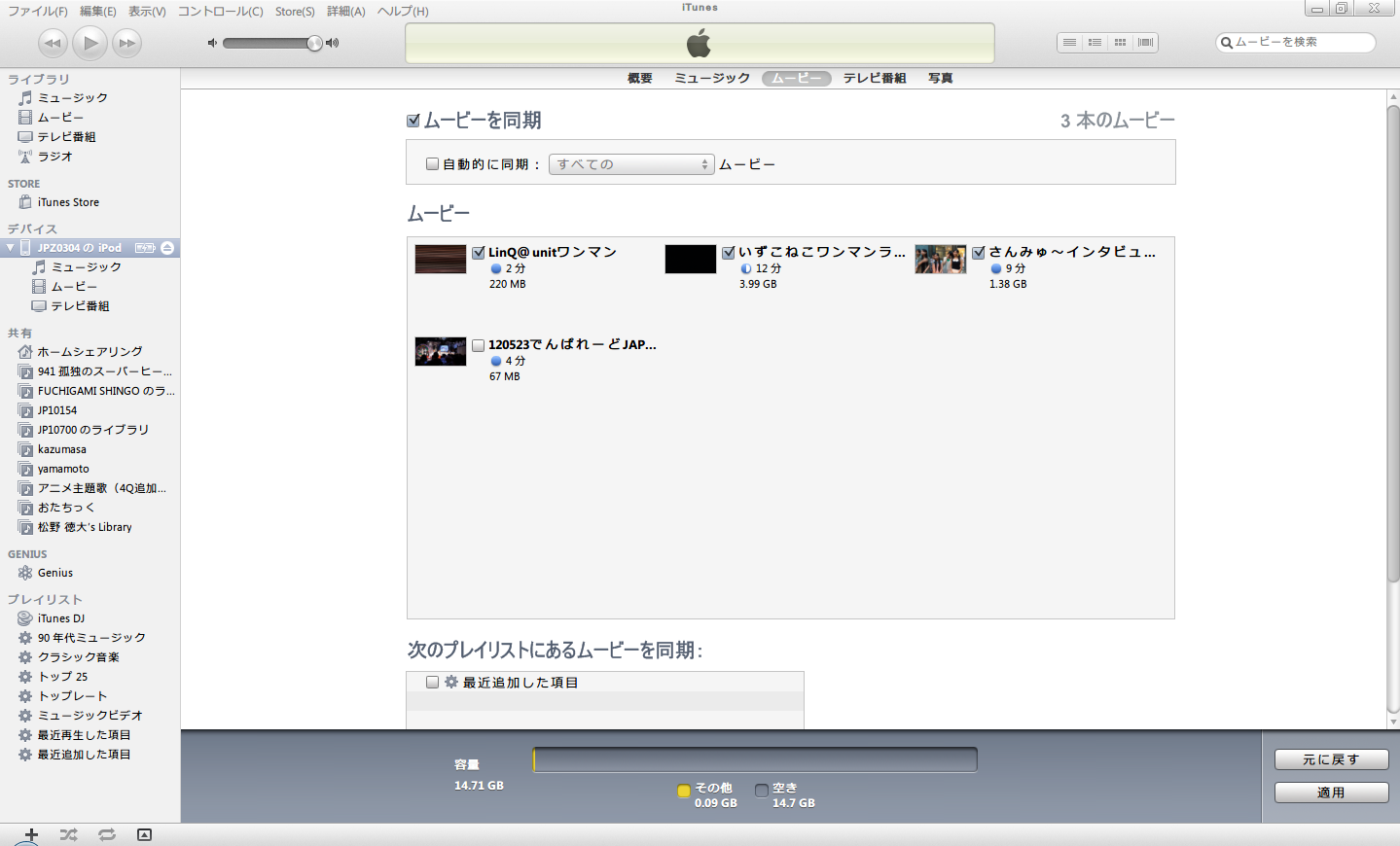Image resolution: width=1400 pixels, height=846 pixels.
Task: Toggle the ムービーを同期 checkbox
Action: pos(413,121)
